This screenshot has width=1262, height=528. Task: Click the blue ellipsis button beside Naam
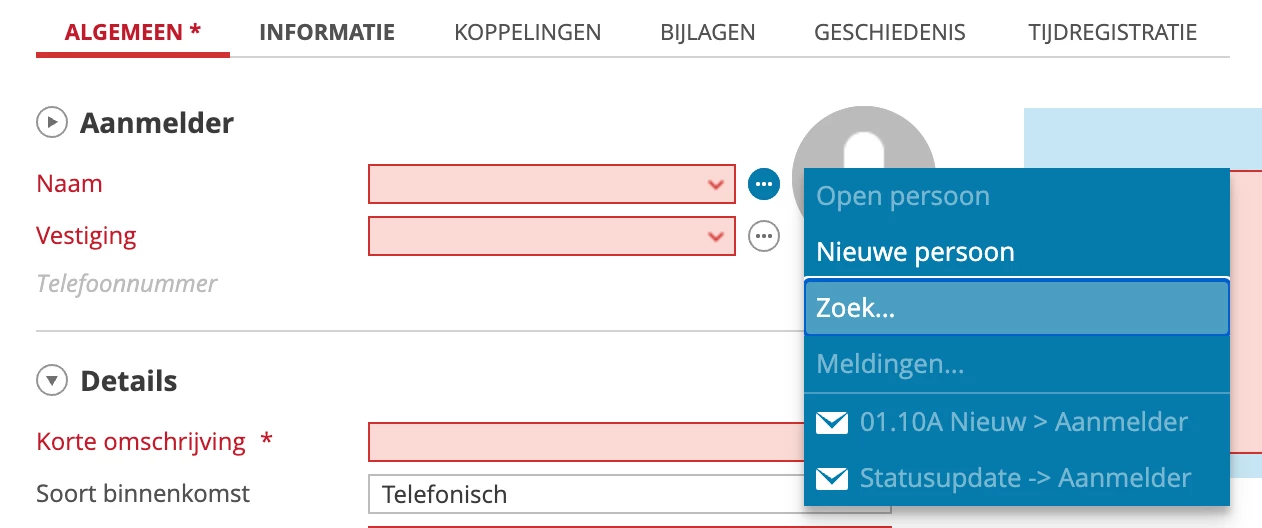coord(764,184)
